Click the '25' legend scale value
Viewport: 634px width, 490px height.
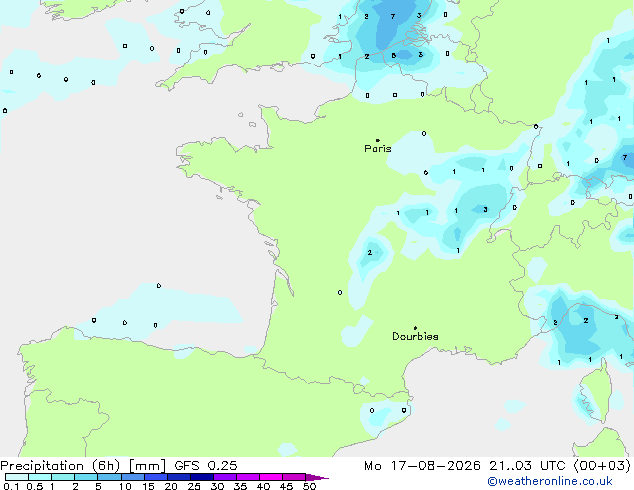[194, 486]
